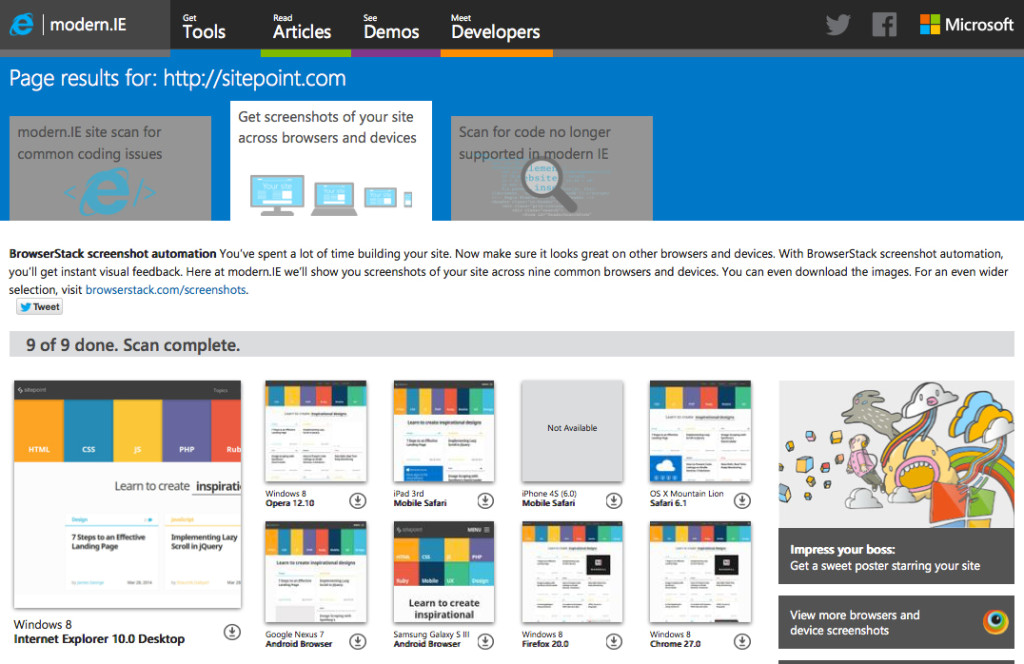Click the Microsoft logo
1024x664 pixels.
pos(966,25)
